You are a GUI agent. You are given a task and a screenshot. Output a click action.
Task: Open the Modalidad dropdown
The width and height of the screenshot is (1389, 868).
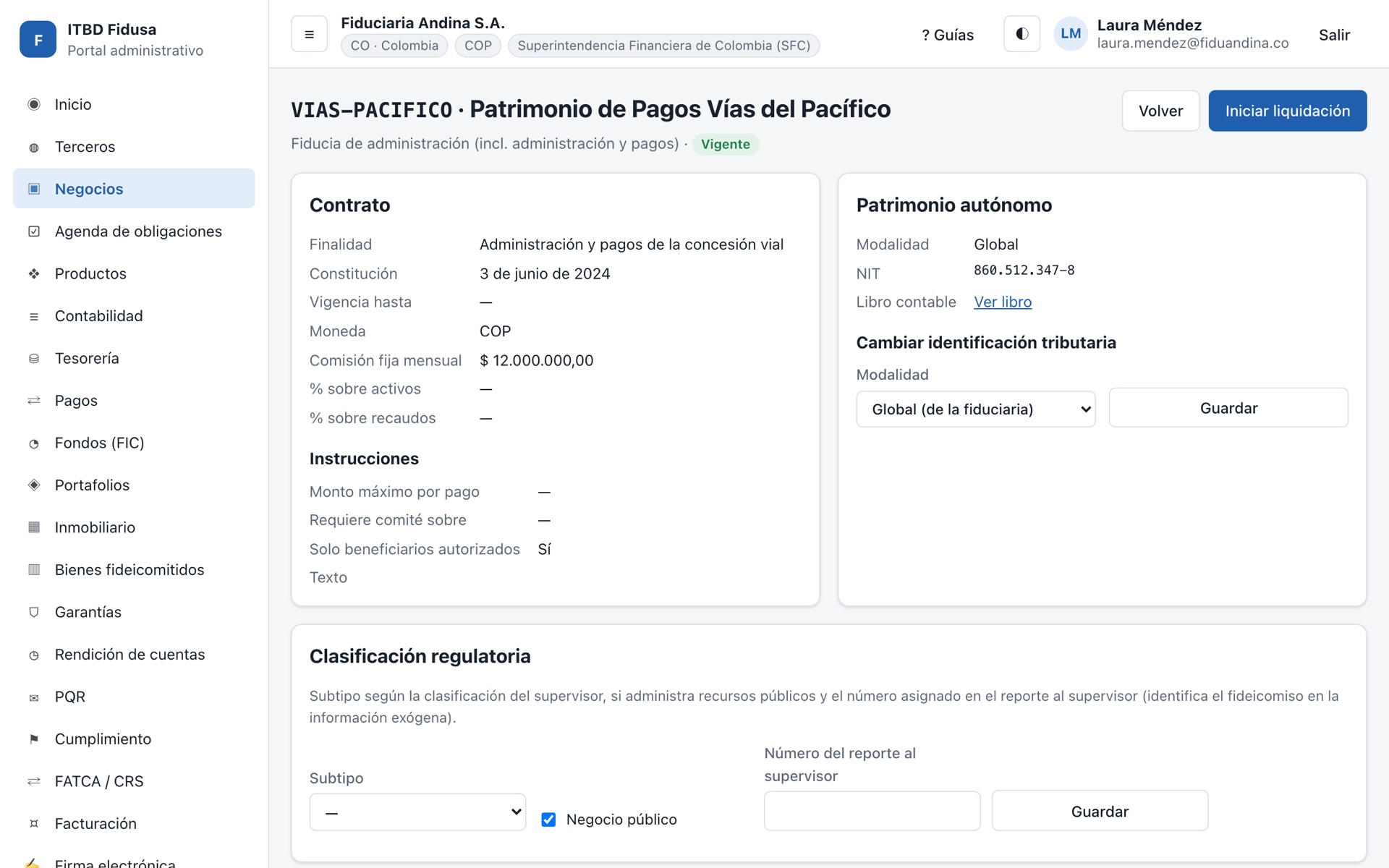point(975,409)
